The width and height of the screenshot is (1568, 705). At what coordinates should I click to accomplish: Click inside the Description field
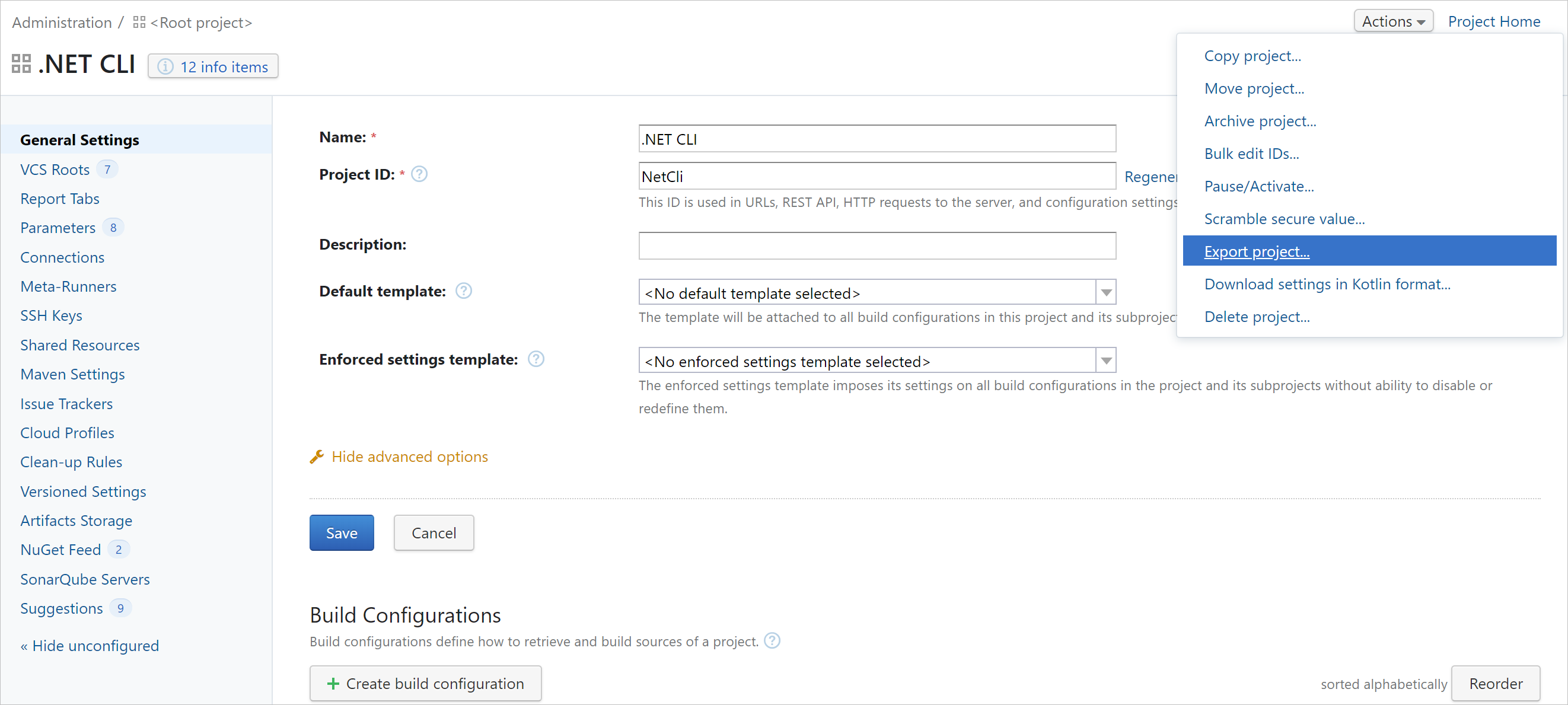coord(877,245)
